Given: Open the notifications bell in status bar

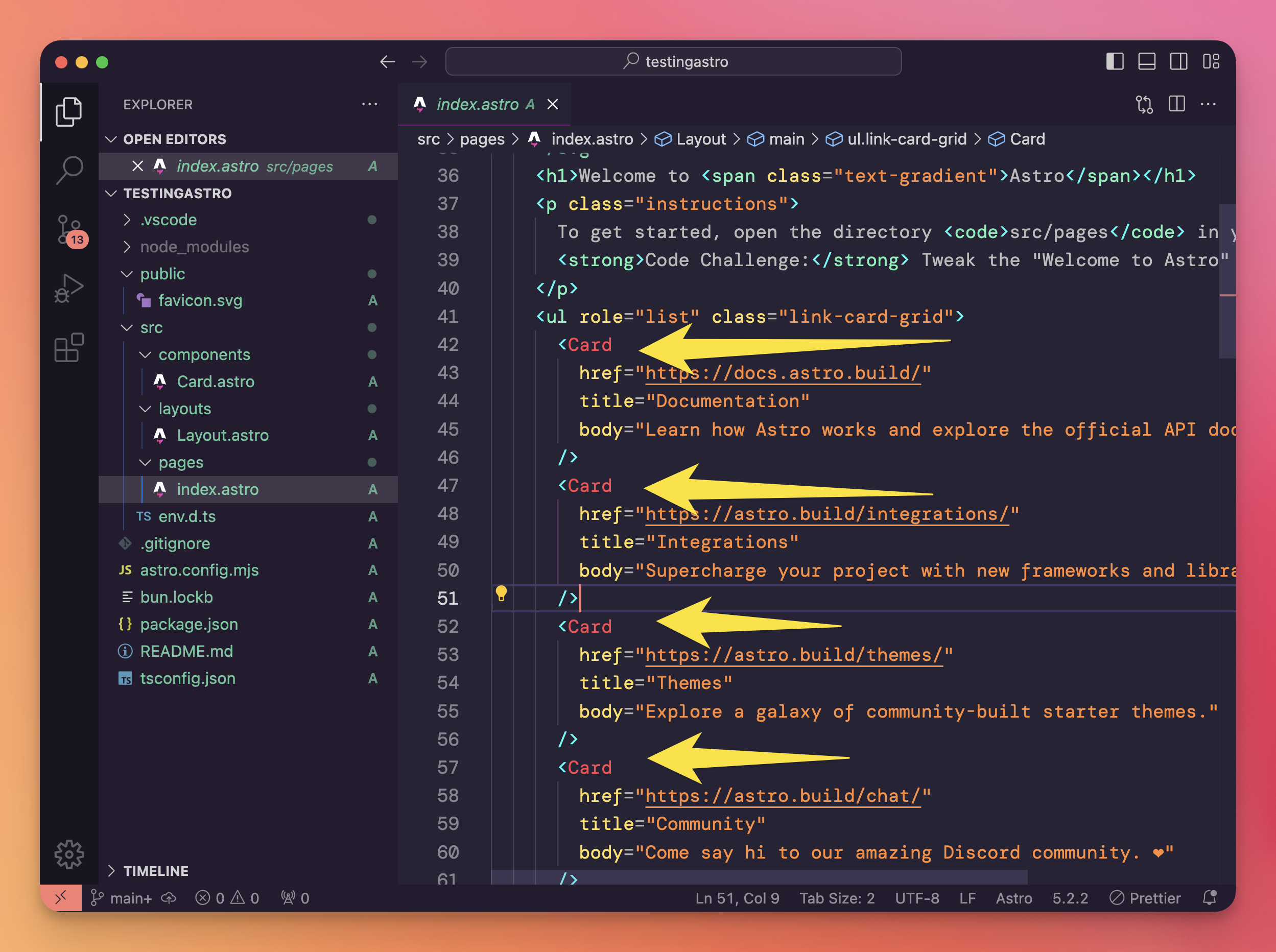Looking at the screenshot, I should point(1210,898).
